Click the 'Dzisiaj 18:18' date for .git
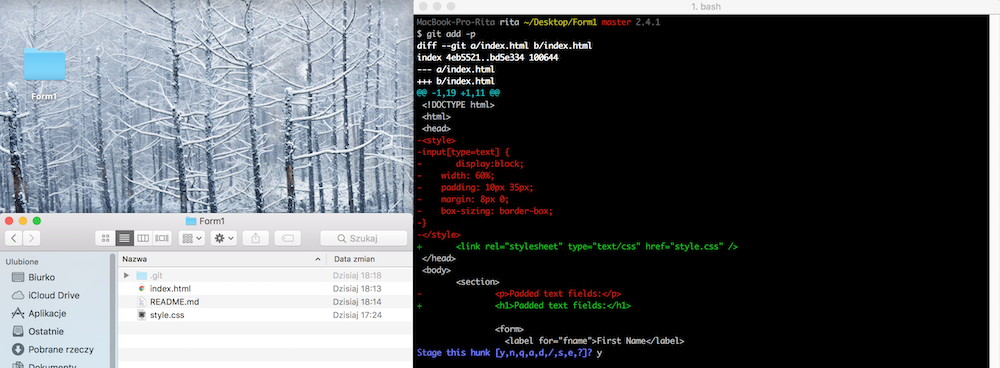The height and width of the screenshot is (368, 1000). pos(357,276)
